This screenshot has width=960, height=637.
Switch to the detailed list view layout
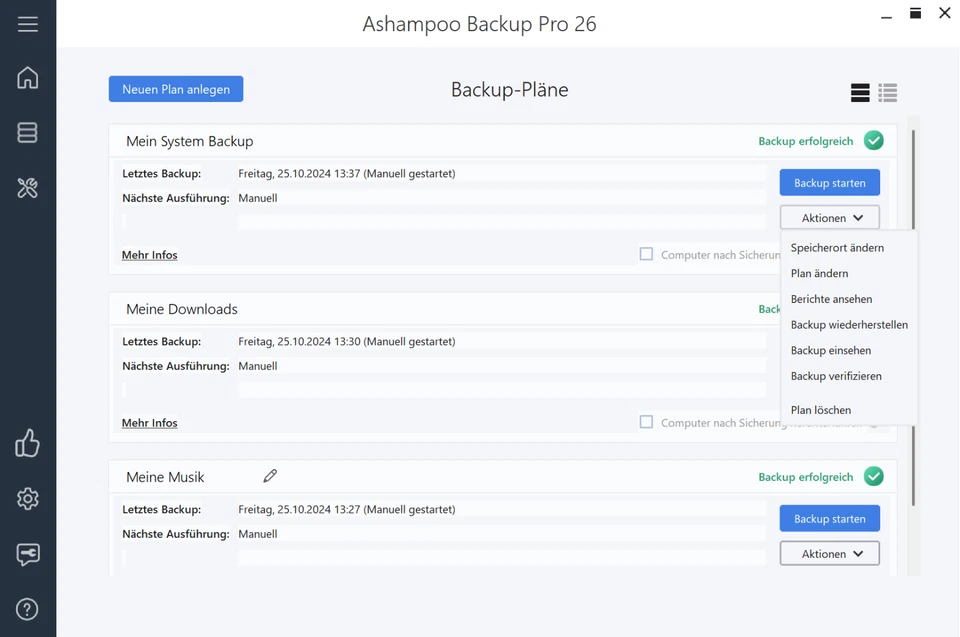[x=887, y=92]
